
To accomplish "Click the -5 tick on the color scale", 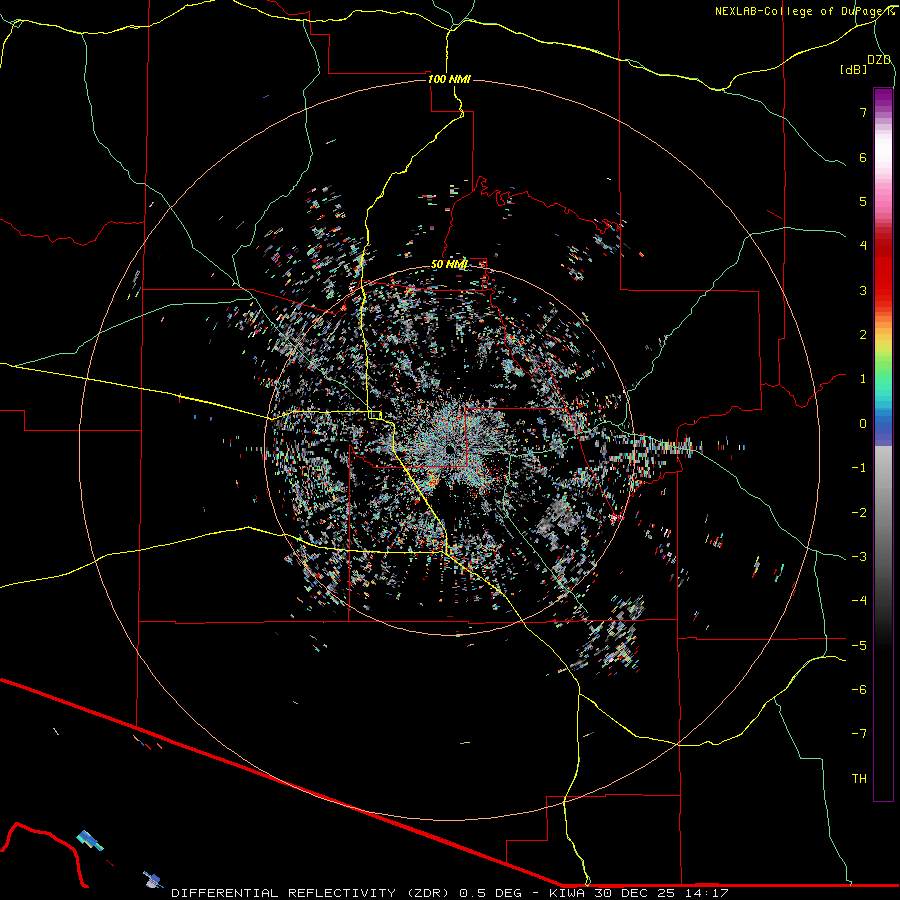I will pyautogui.click(x=859, y=646).
